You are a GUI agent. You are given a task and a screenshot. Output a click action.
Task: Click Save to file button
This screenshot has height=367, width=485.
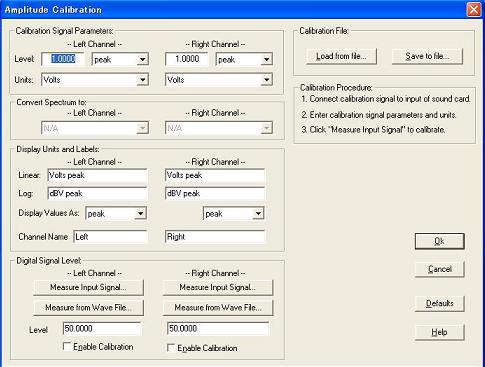(427, 56)
